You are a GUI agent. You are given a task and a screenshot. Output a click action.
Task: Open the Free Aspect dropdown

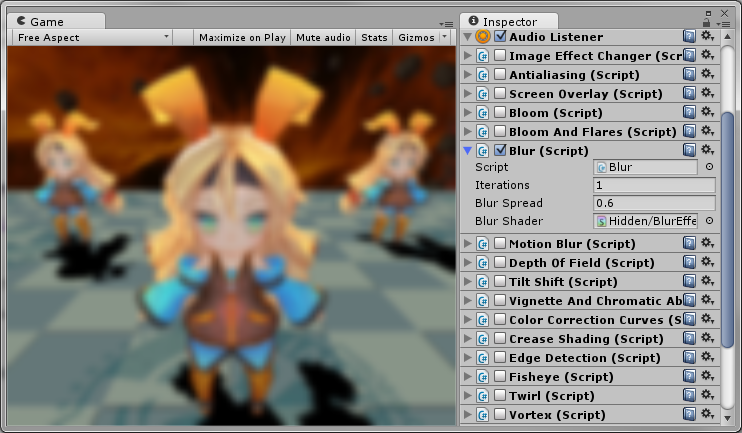(x=92, y=37)
